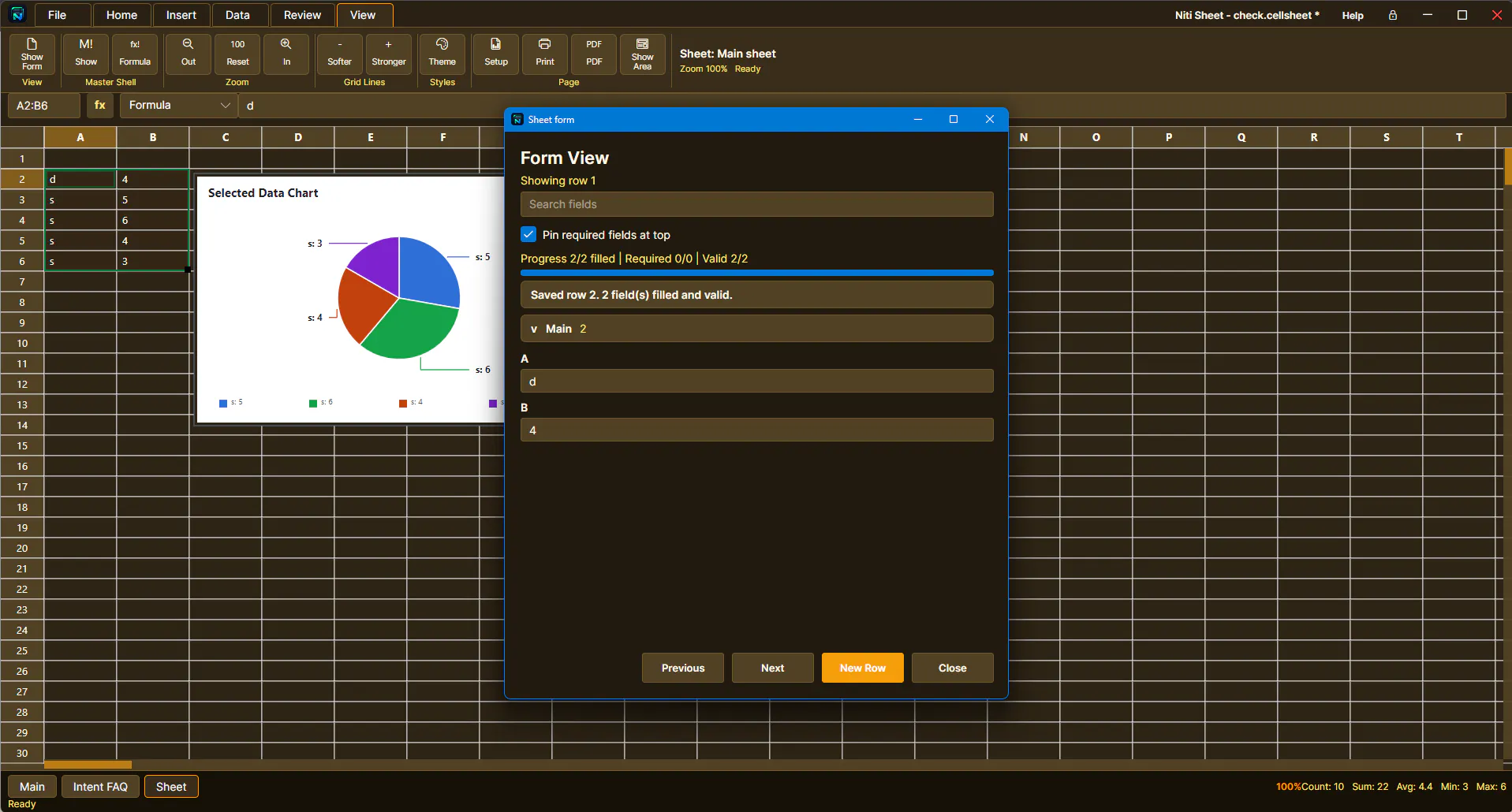Click the Print icon
The image size is (1512, 812).
pyautogui.click(x=544, y=44)
